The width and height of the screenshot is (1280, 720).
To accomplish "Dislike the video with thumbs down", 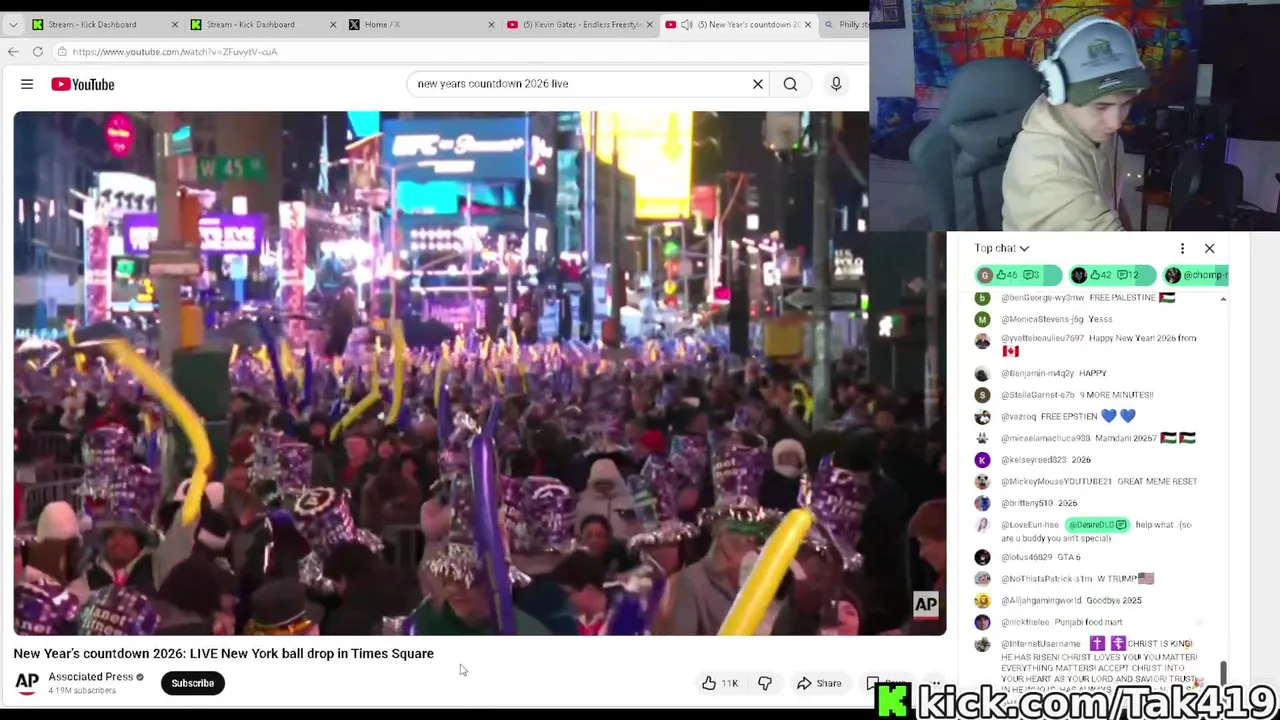I will click(765, 683).
